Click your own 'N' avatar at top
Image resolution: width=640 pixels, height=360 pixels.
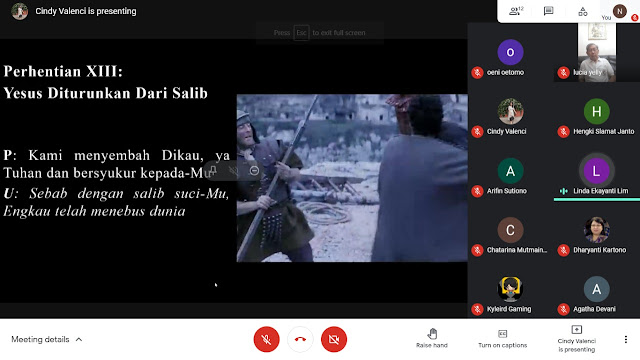click(x=620, y=11)
